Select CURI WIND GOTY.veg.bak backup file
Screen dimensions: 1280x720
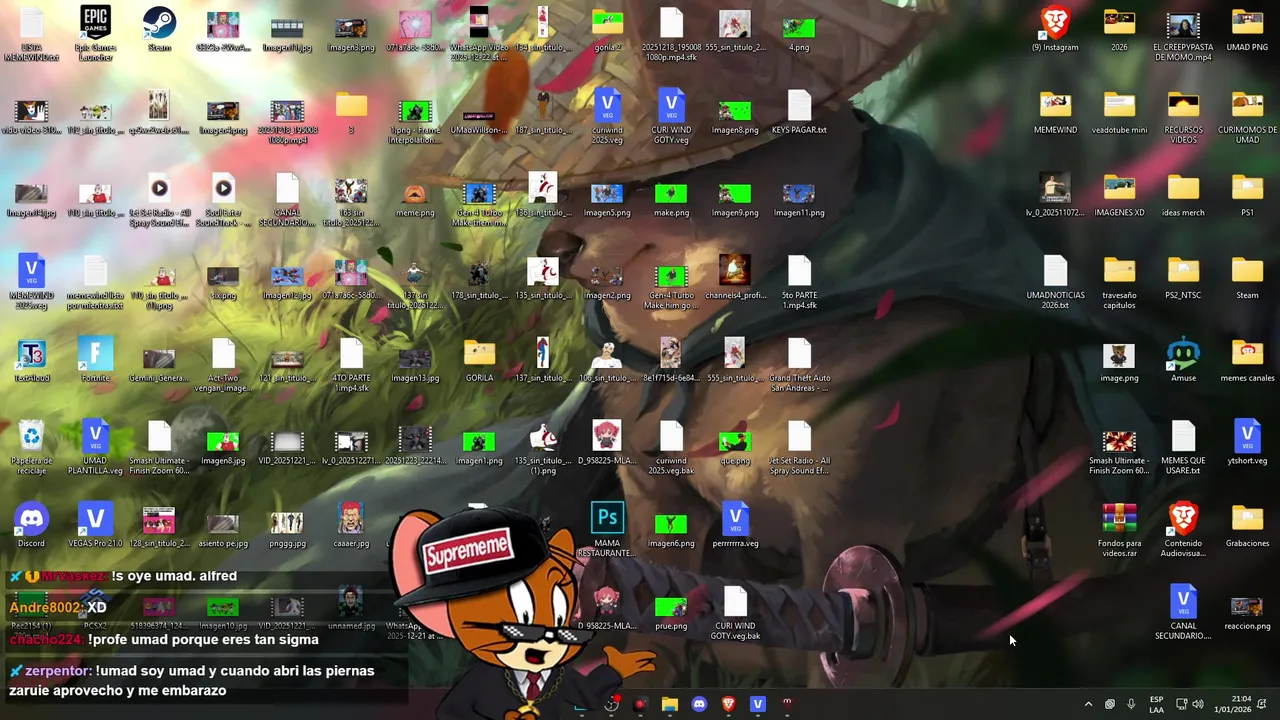735,613
